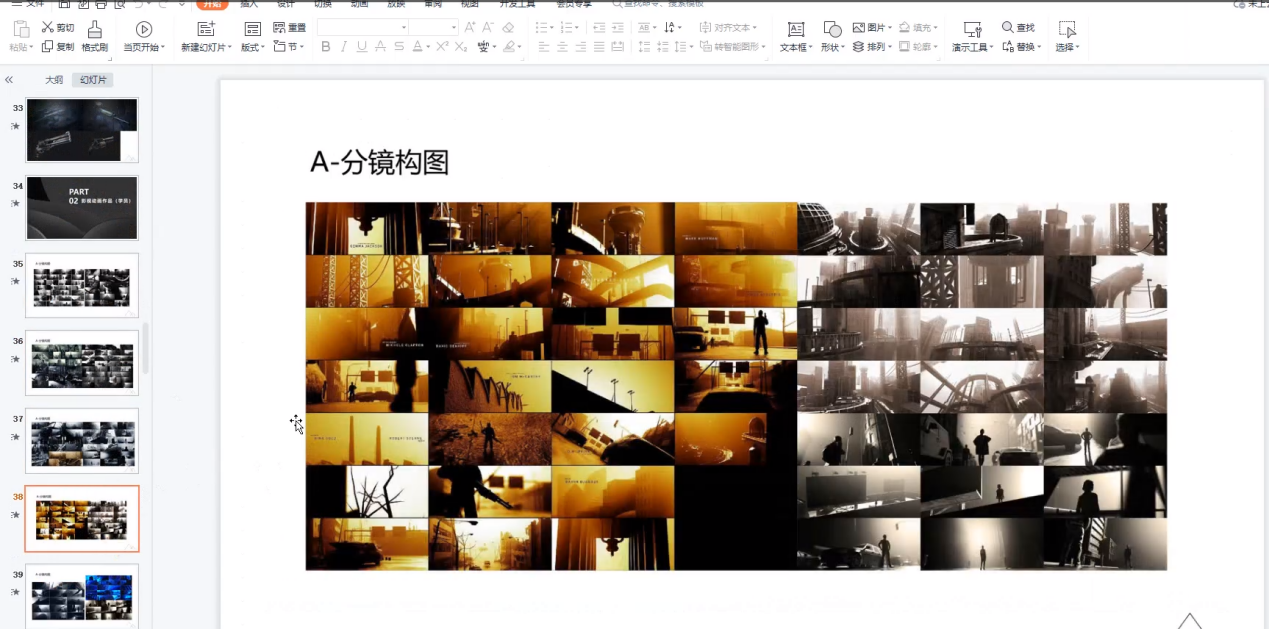Open the font name dropdown

[x=403, y=28]
